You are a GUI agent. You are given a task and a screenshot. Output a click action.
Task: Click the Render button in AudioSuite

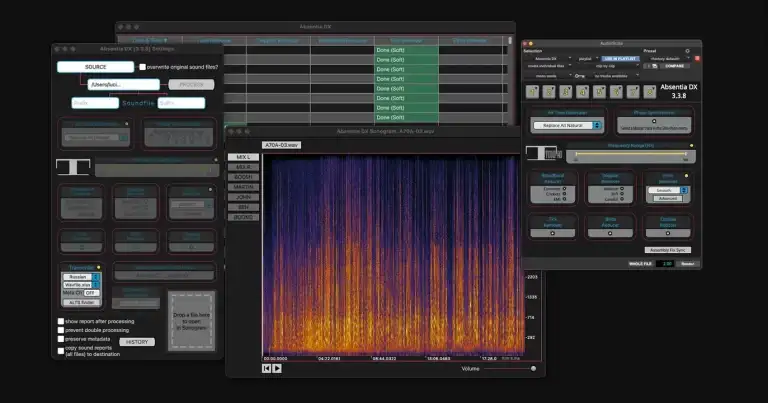[688, 264]
